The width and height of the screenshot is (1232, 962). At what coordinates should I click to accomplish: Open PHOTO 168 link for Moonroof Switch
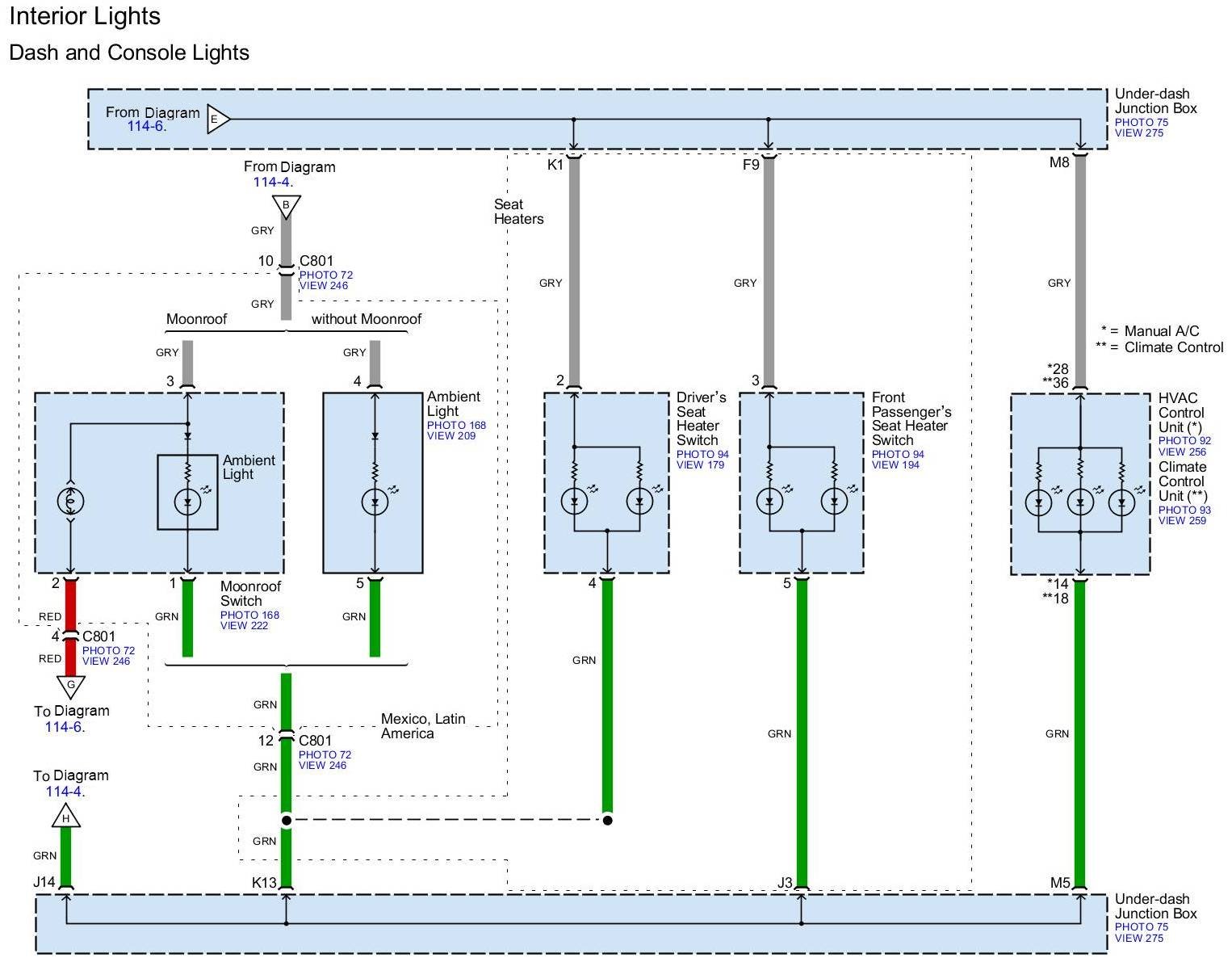tap(249, 615)
